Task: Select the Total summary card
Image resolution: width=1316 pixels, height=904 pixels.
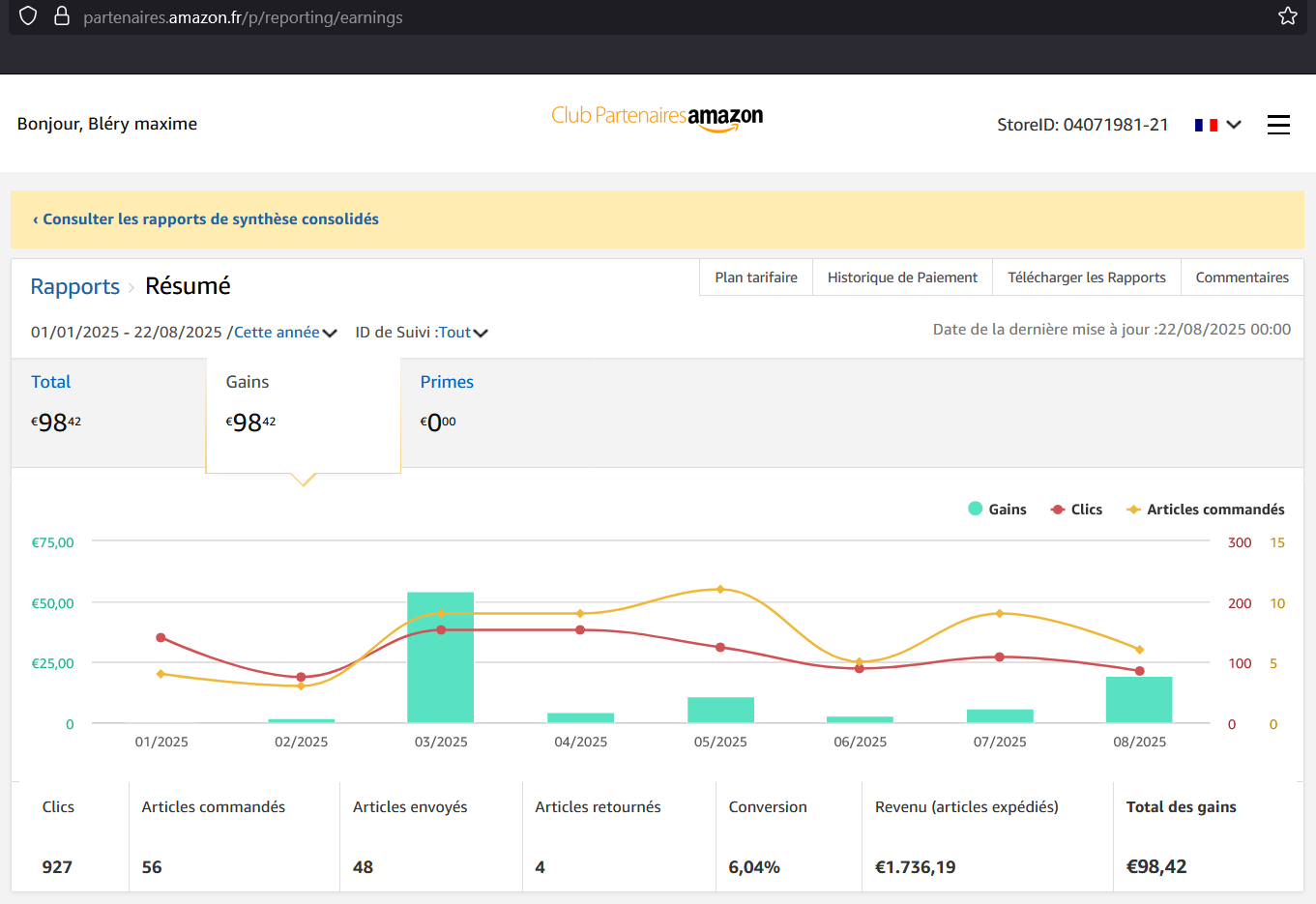Action: point(108,413)
